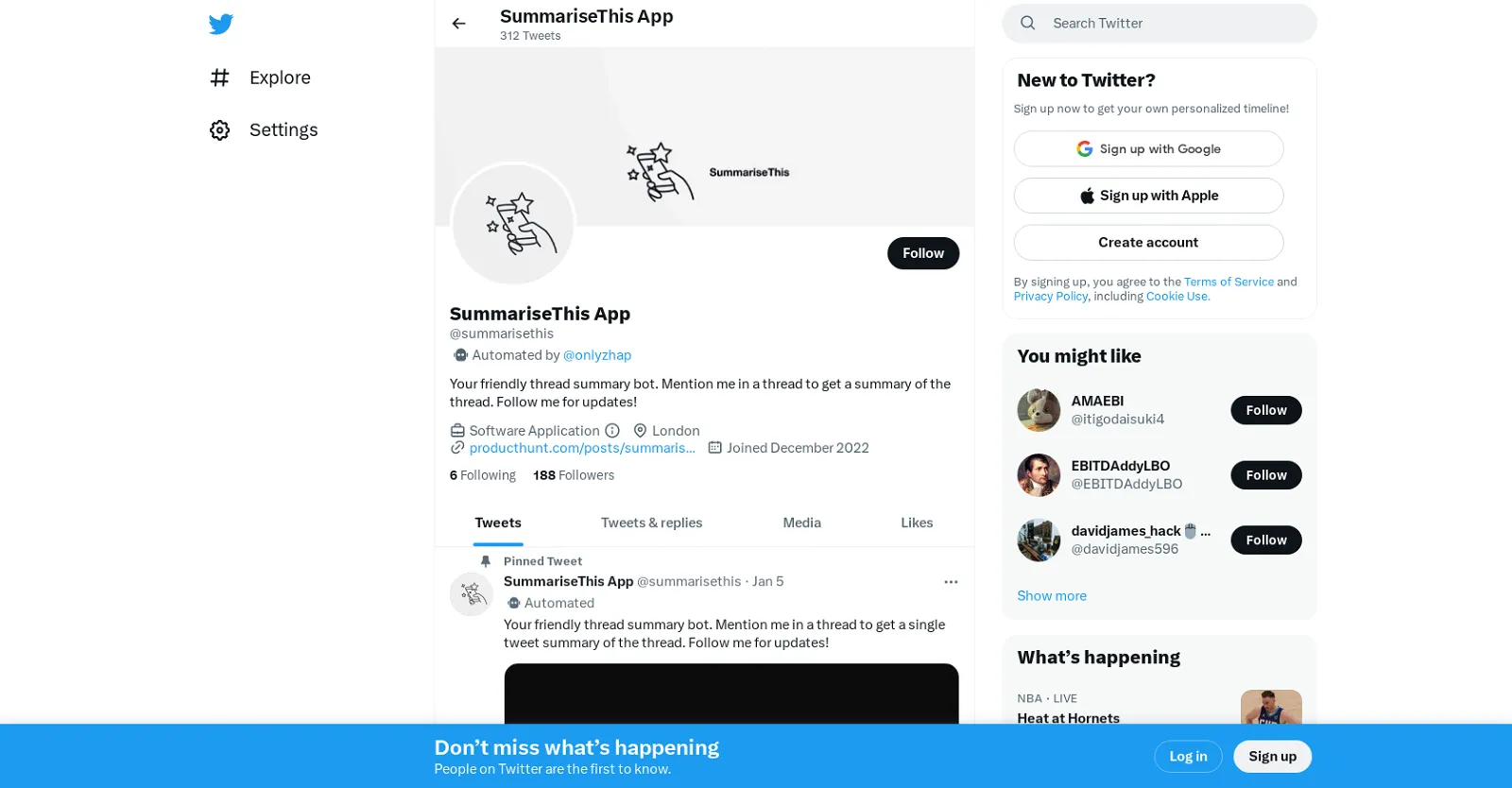Open the Heat at Hornets live event
This screenshot has width=1512, height=788.
[1067, 717]
